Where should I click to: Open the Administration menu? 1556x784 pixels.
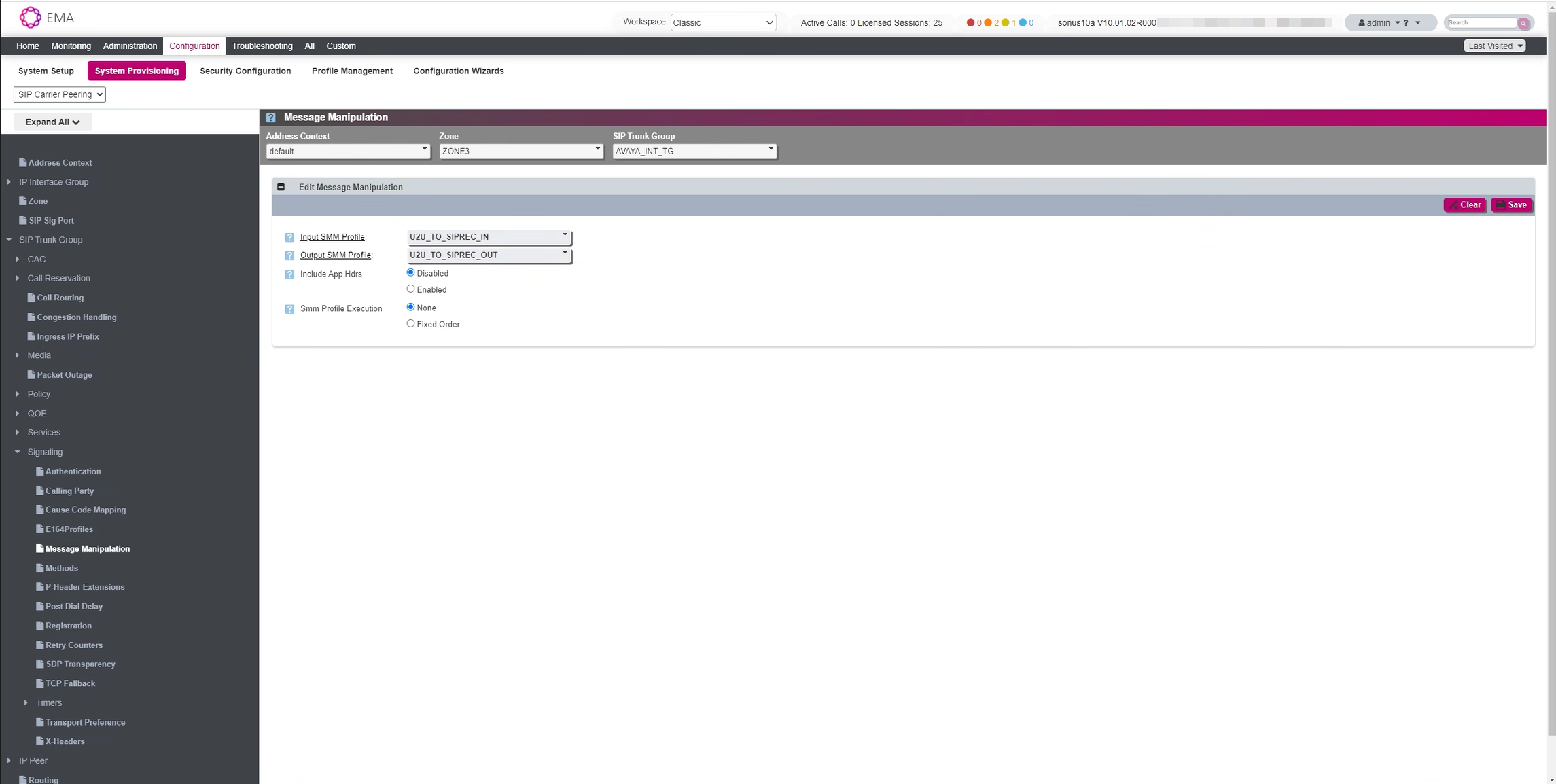click(130, 46)
